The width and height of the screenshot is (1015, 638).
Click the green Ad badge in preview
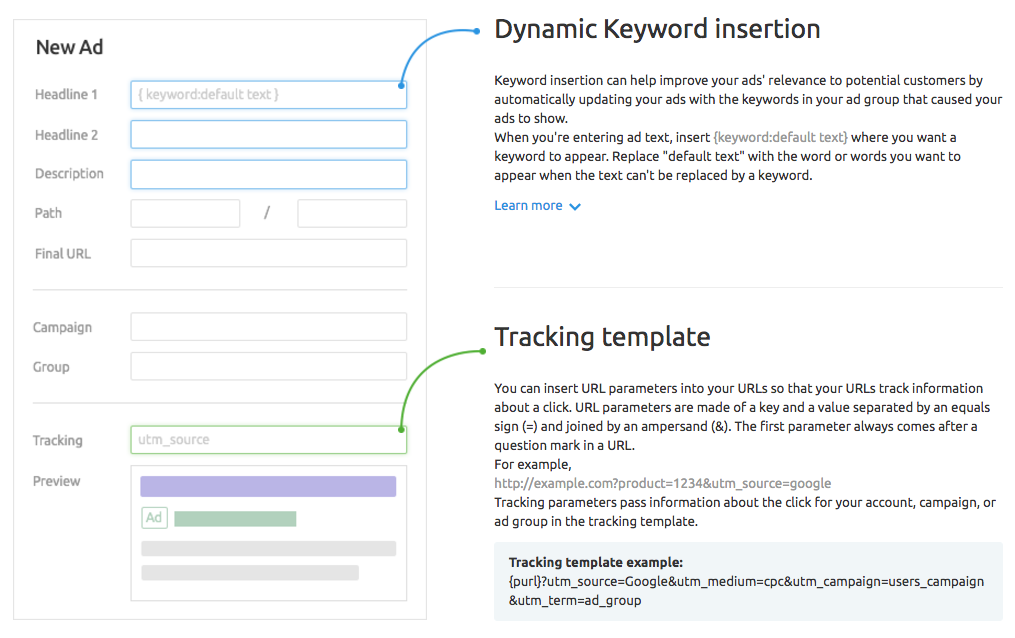[x=153, y=518]
